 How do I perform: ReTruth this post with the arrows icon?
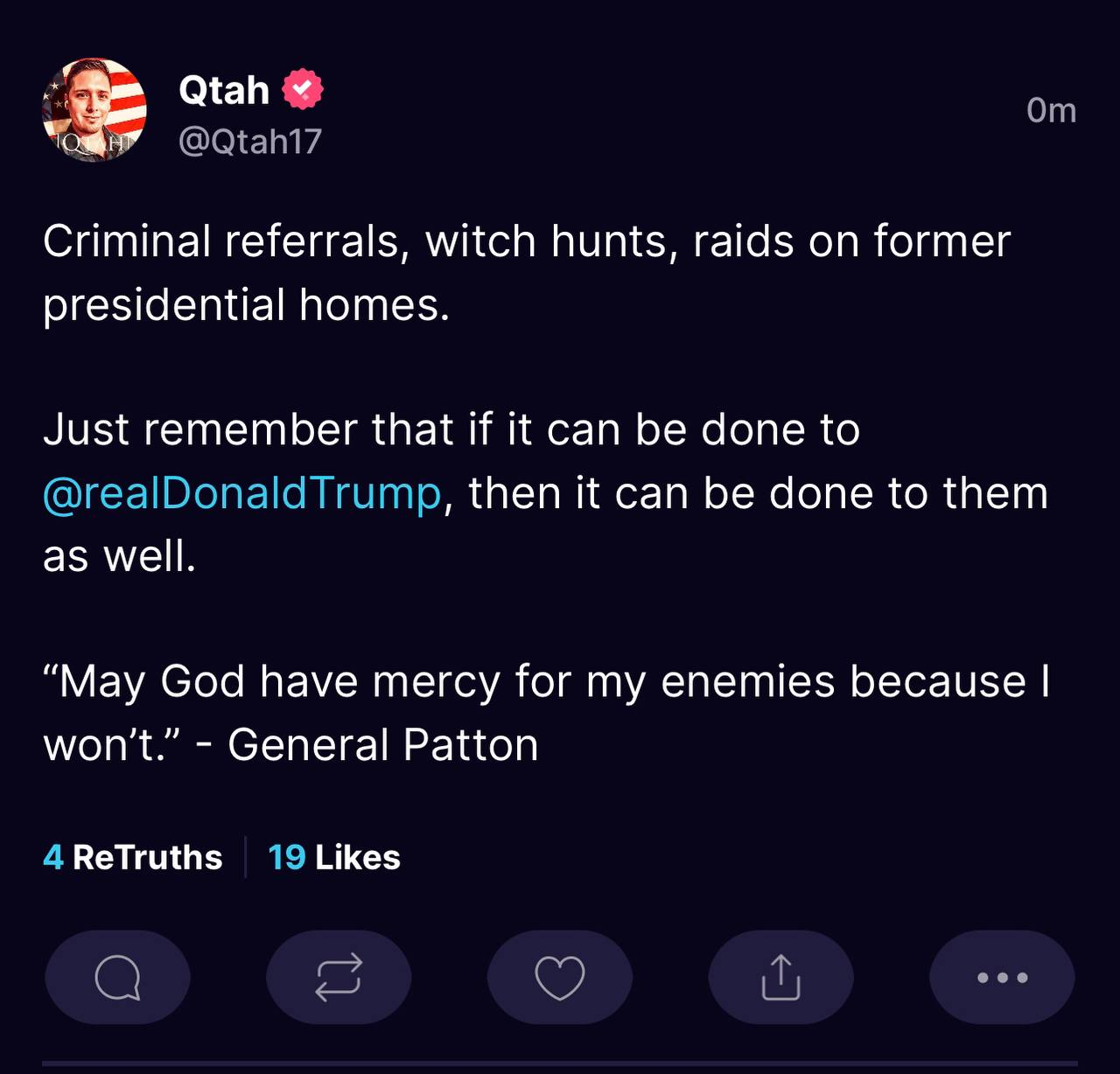tap(339, 977)
